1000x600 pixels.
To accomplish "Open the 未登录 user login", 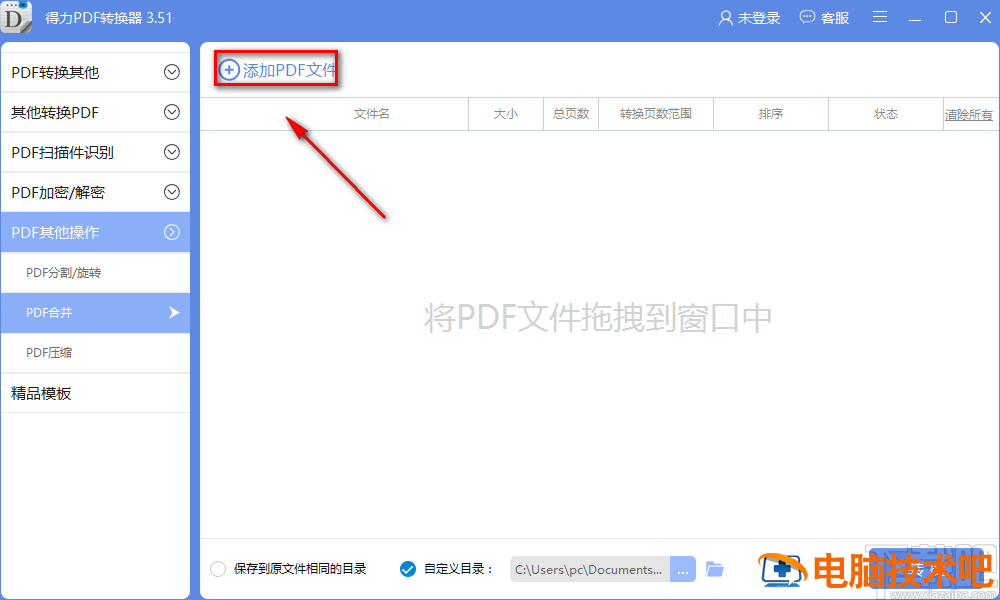I will coord(749,18).
